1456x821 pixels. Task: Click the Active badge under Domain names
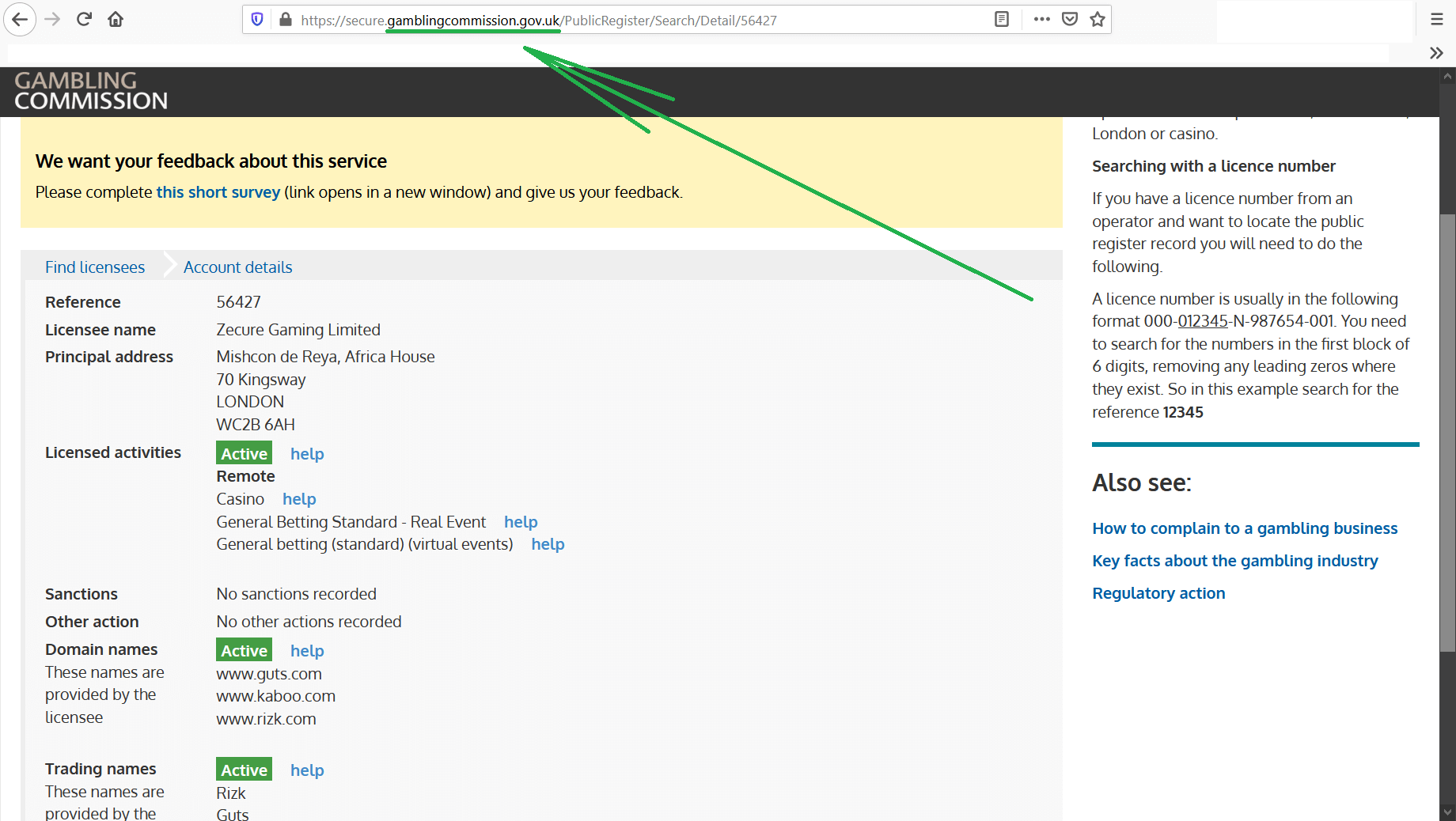[244, 650]
